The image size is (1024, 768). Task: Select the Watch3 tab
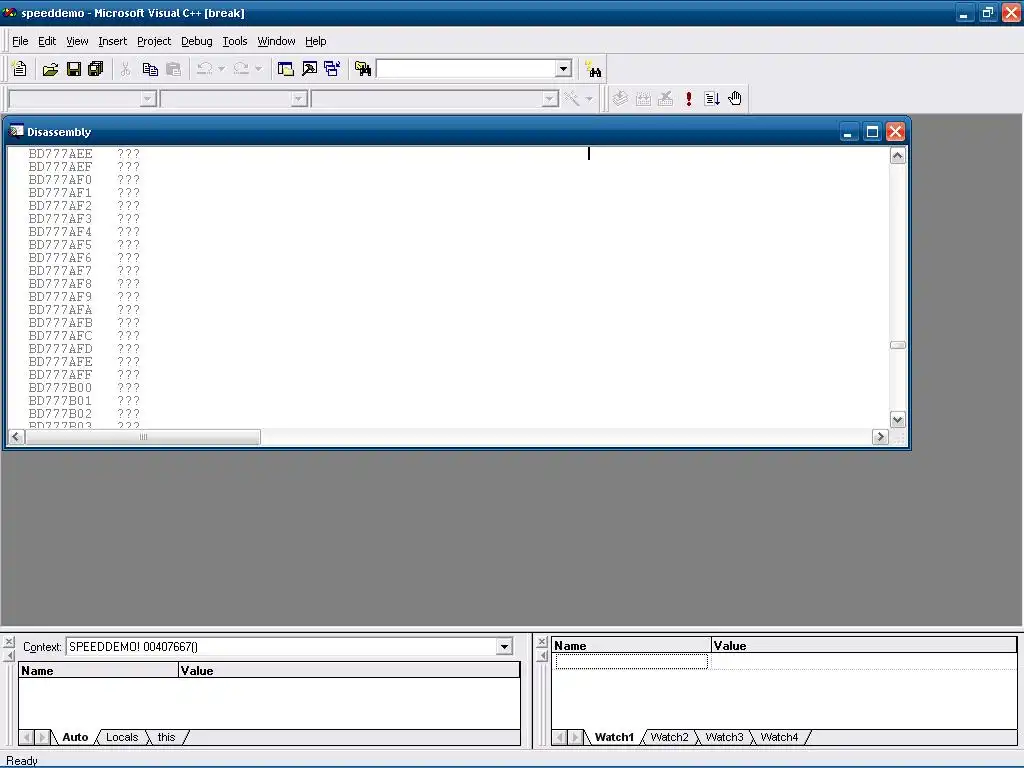[724, 737]
